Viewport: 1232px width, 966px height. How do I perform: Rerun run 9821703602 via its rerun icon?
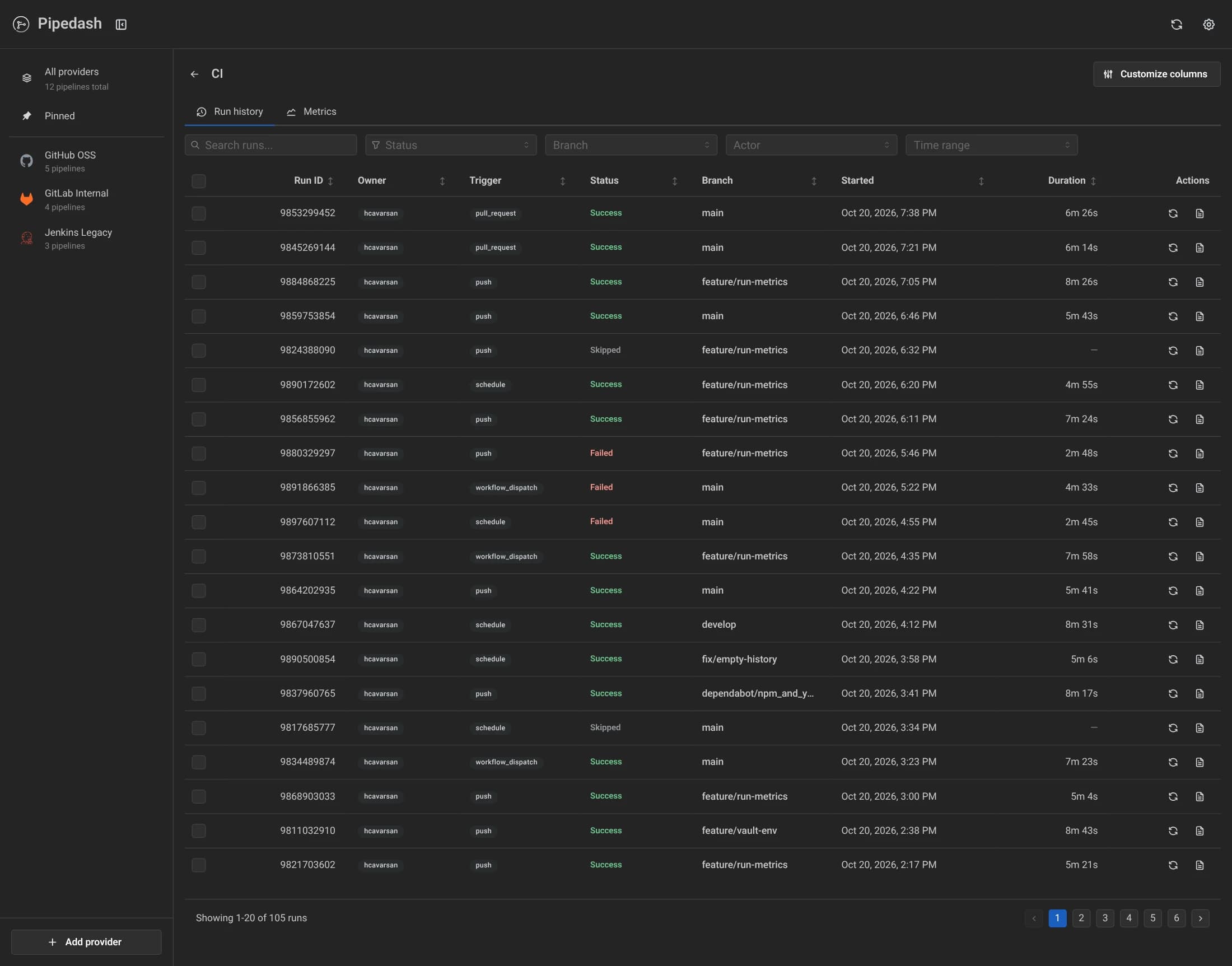pos(1173,865)
